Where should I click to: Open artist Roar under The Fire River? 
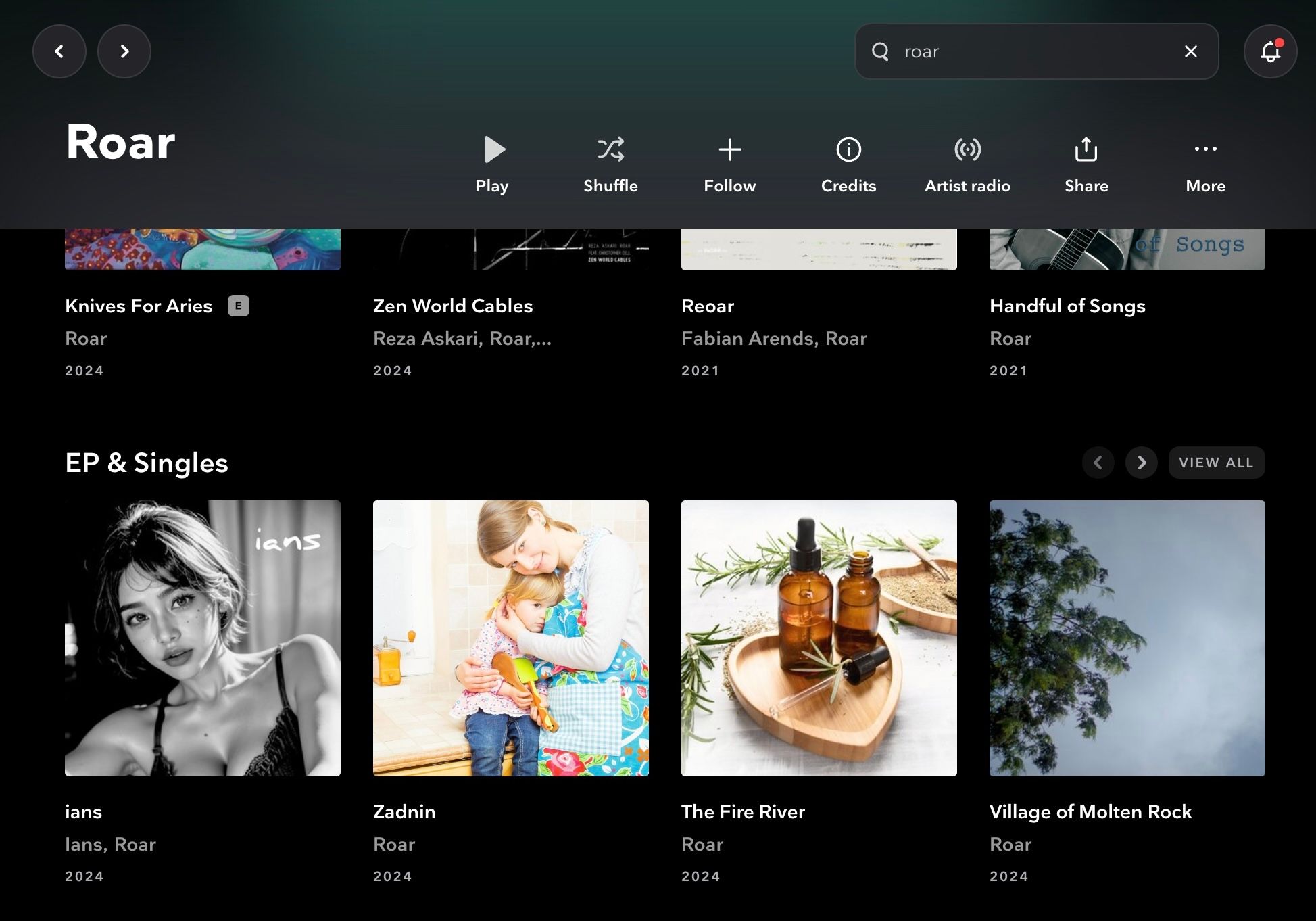pos(702,844)
